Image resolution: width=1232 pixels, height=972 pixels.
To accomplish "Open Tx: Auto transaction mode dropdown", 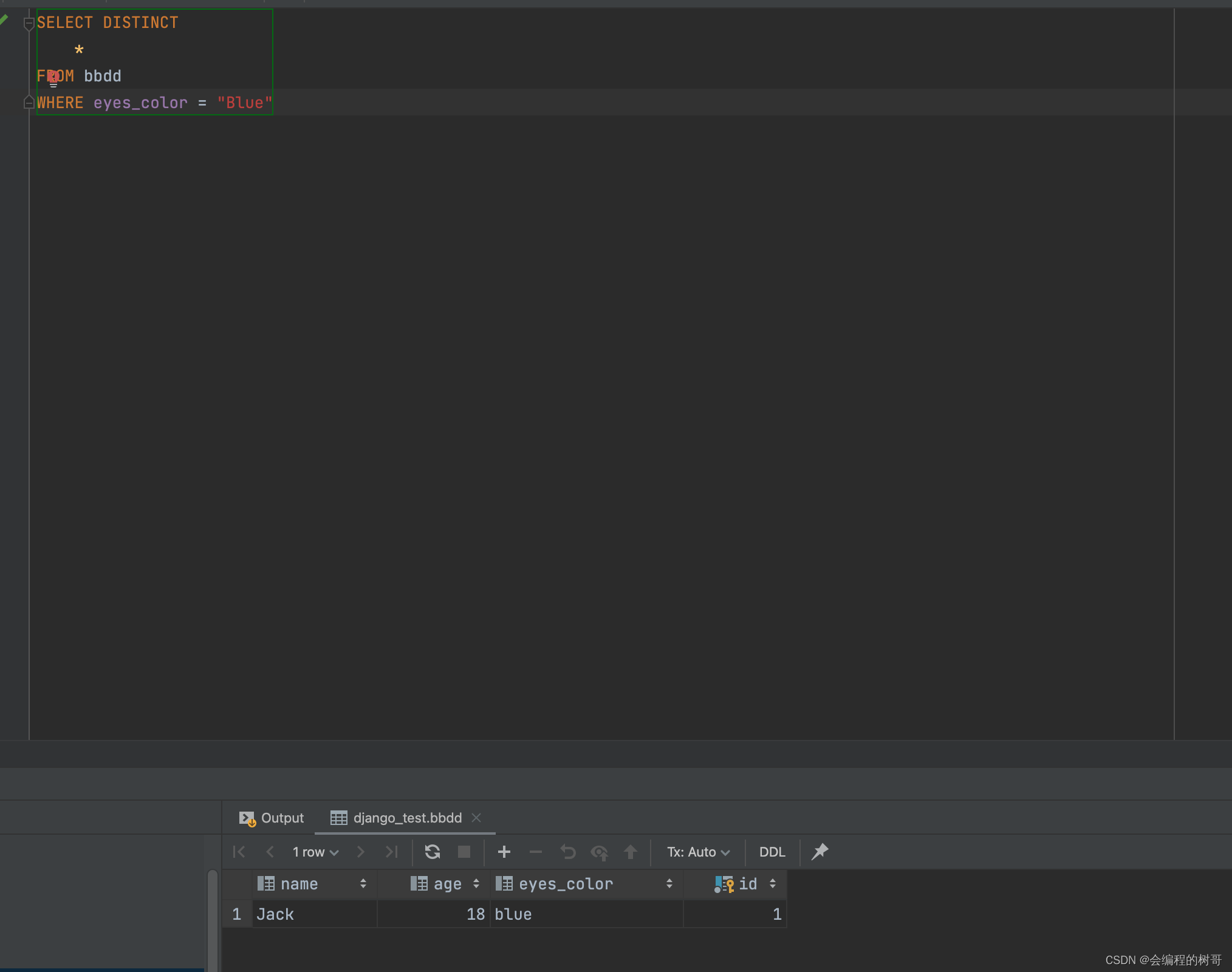I will (x=698, y=852).
